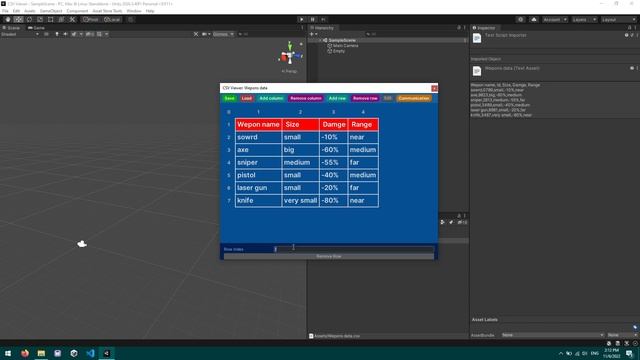Select the Hierarchy tab
The image size is (640, 360).
322,28
